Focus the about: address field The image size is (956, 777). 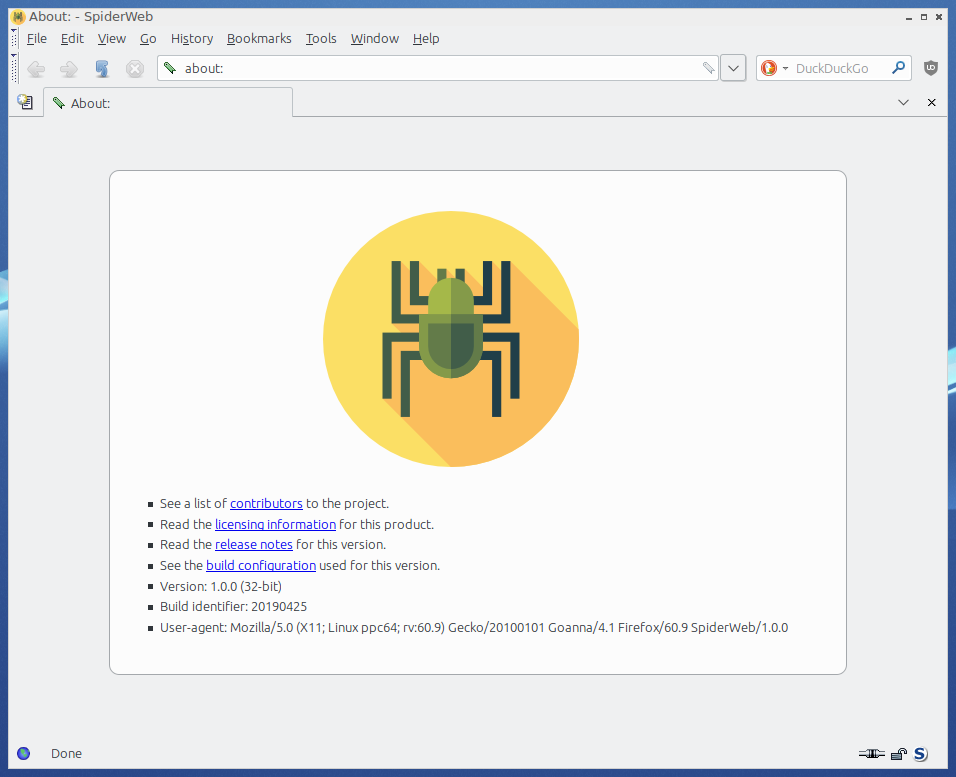(439, 68)
